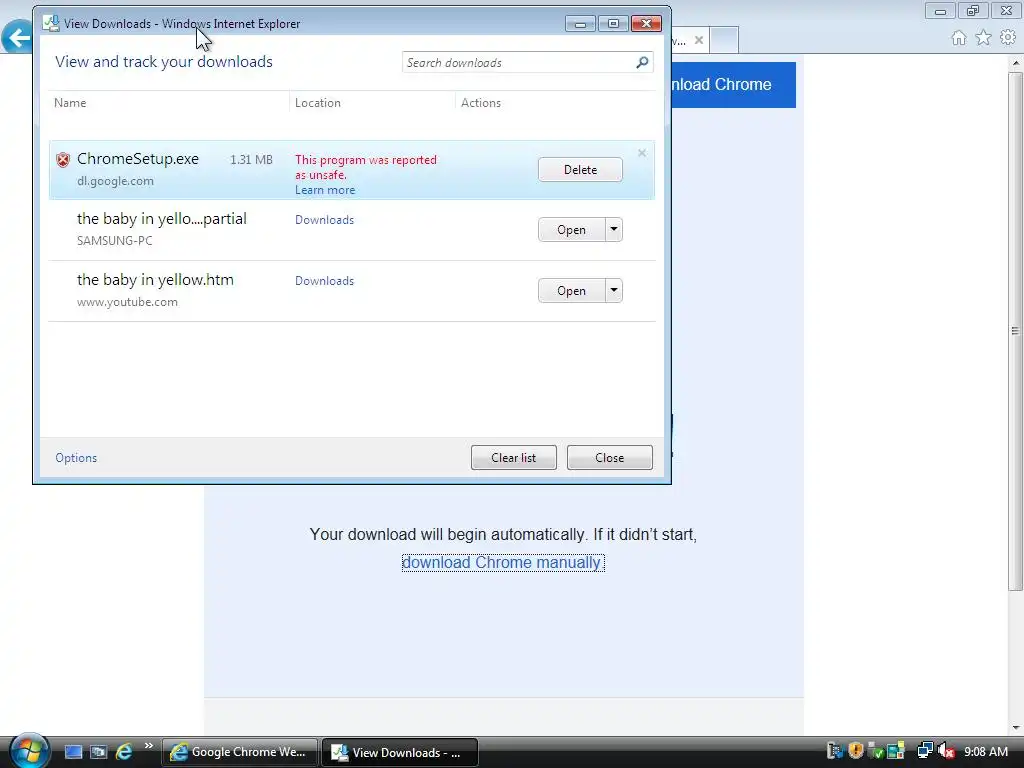Screen dimensions: 1024x768
Task: Open download Options link
Action: pyautogui.click(x=76, y=458)
